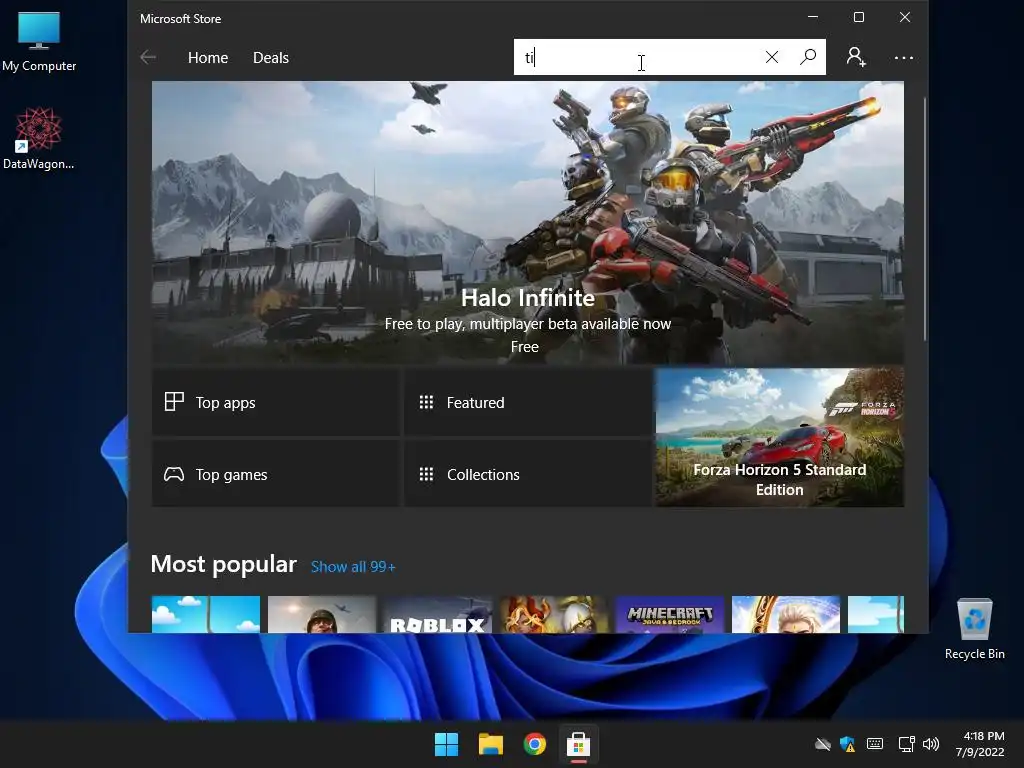Open File Explorer from the taskbar
This screenshot has height=768, width=1024.
pos(490,744)
